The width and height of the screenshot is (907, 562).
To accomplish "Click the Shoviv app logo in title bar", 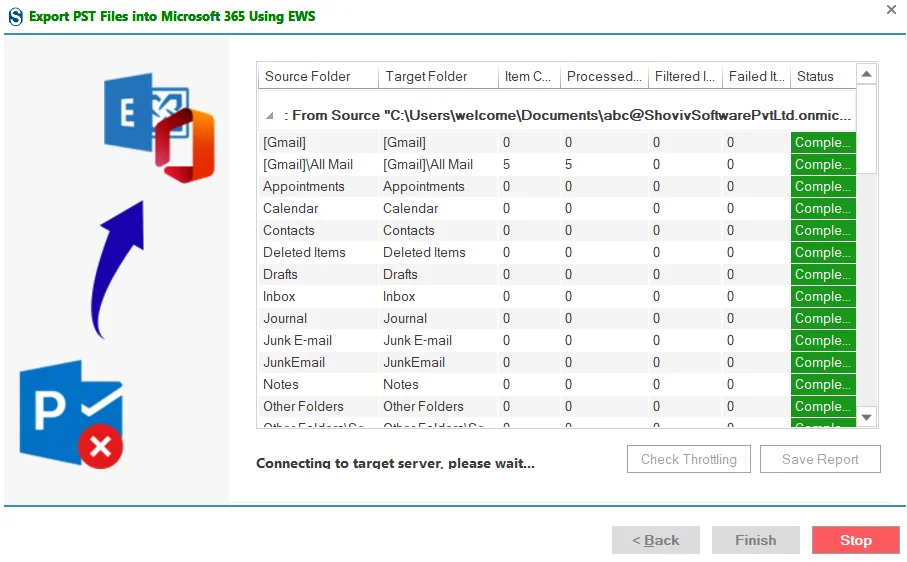I will (16, 16).
